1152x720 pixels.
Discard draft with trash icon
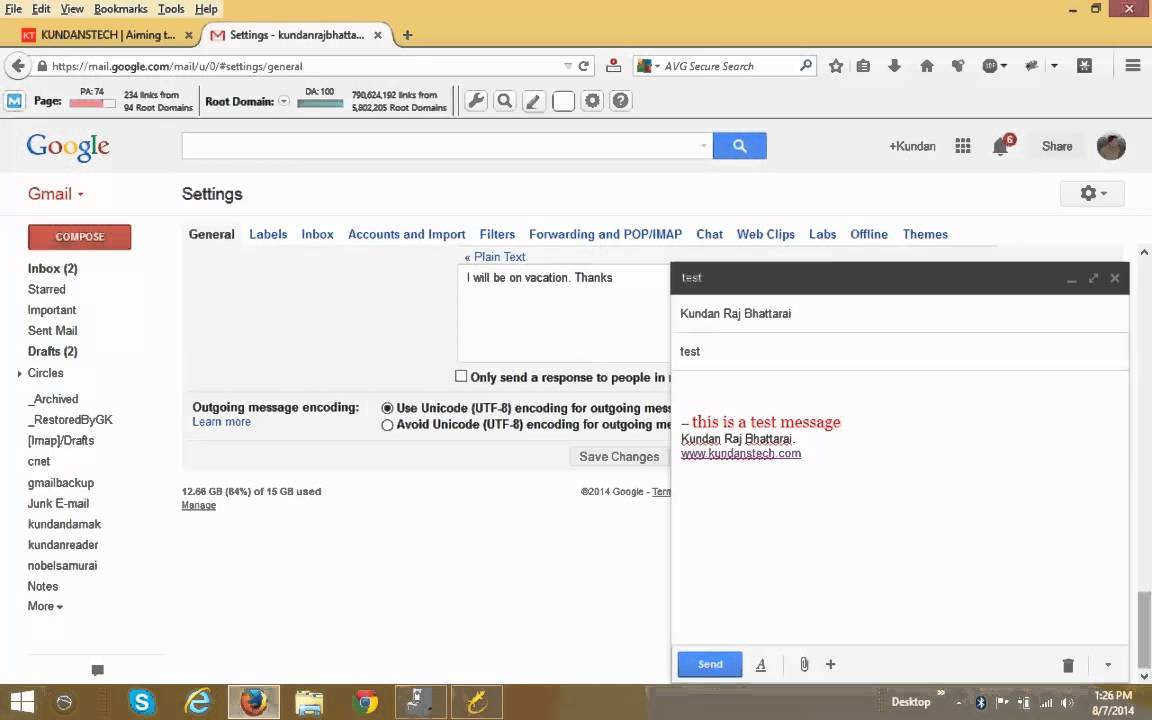(x=1068, y=665)
